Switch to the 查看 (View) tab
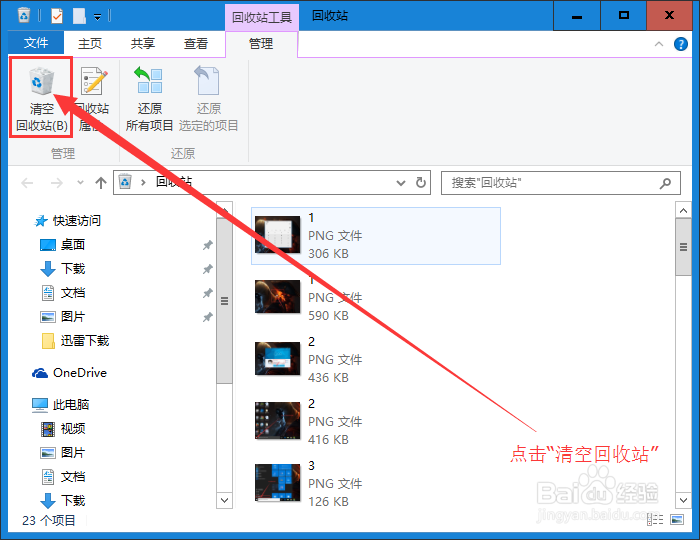The height and width of the screenshot is (540, 700). [196, 43]
